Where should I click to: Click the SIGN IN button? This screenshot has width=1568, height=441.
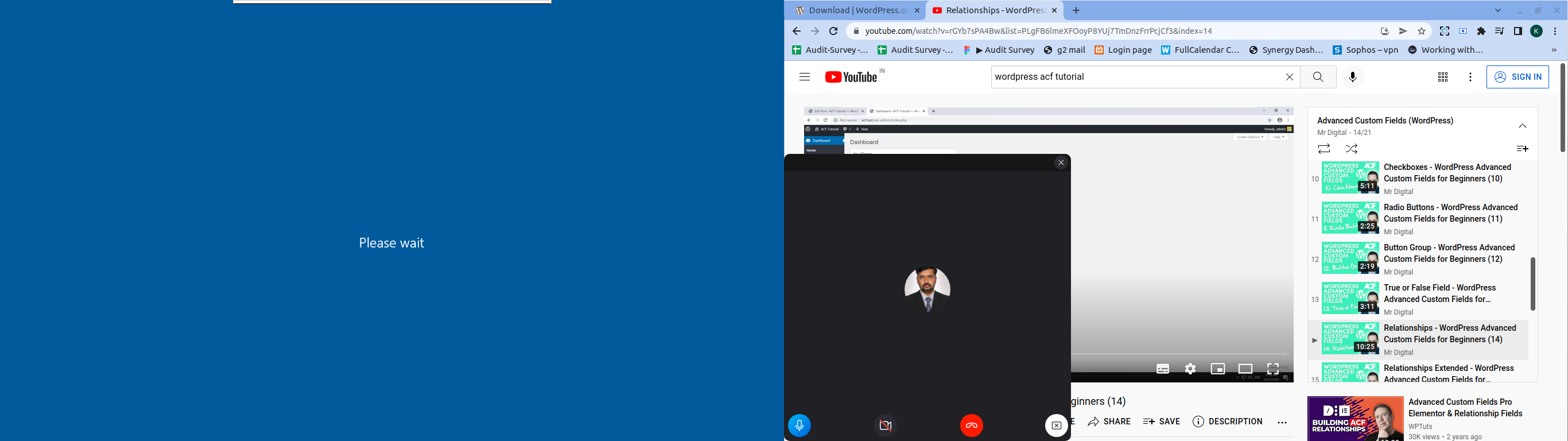tap(1517, 78)
